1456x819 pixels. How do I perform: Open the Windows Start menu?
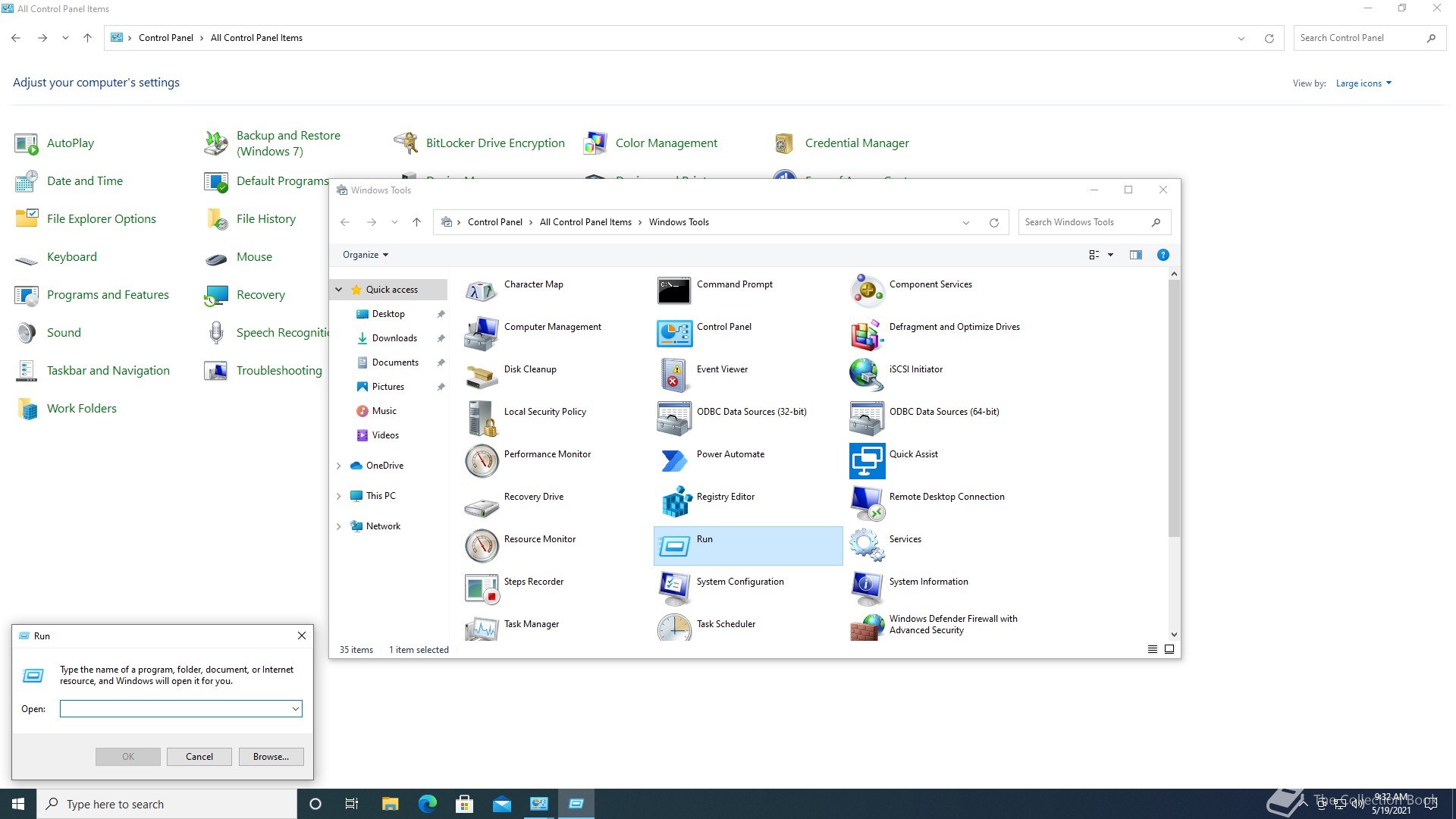(18, 804)
